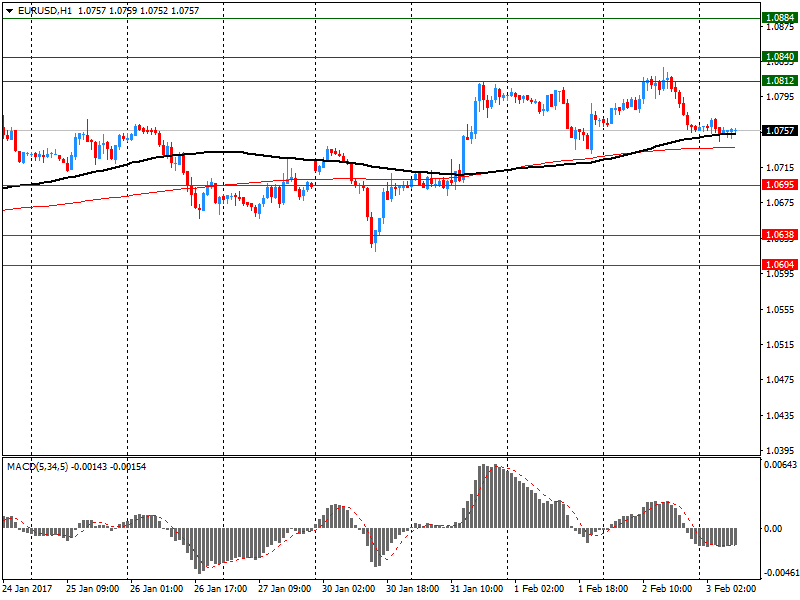Select the 1.0884 green resistance level label

780,18
